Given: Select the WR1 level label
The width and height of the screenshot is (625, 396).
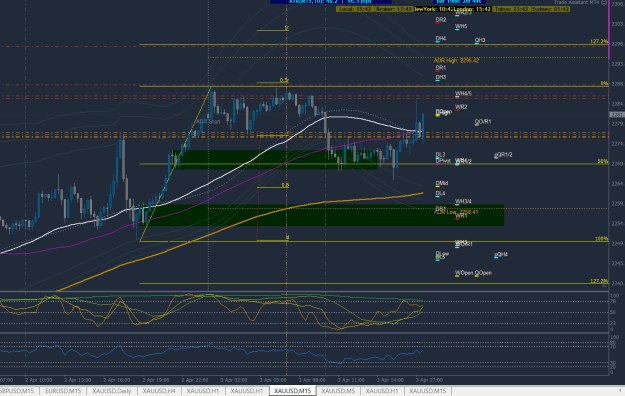Looking at the screenshot, I should 461,216.
